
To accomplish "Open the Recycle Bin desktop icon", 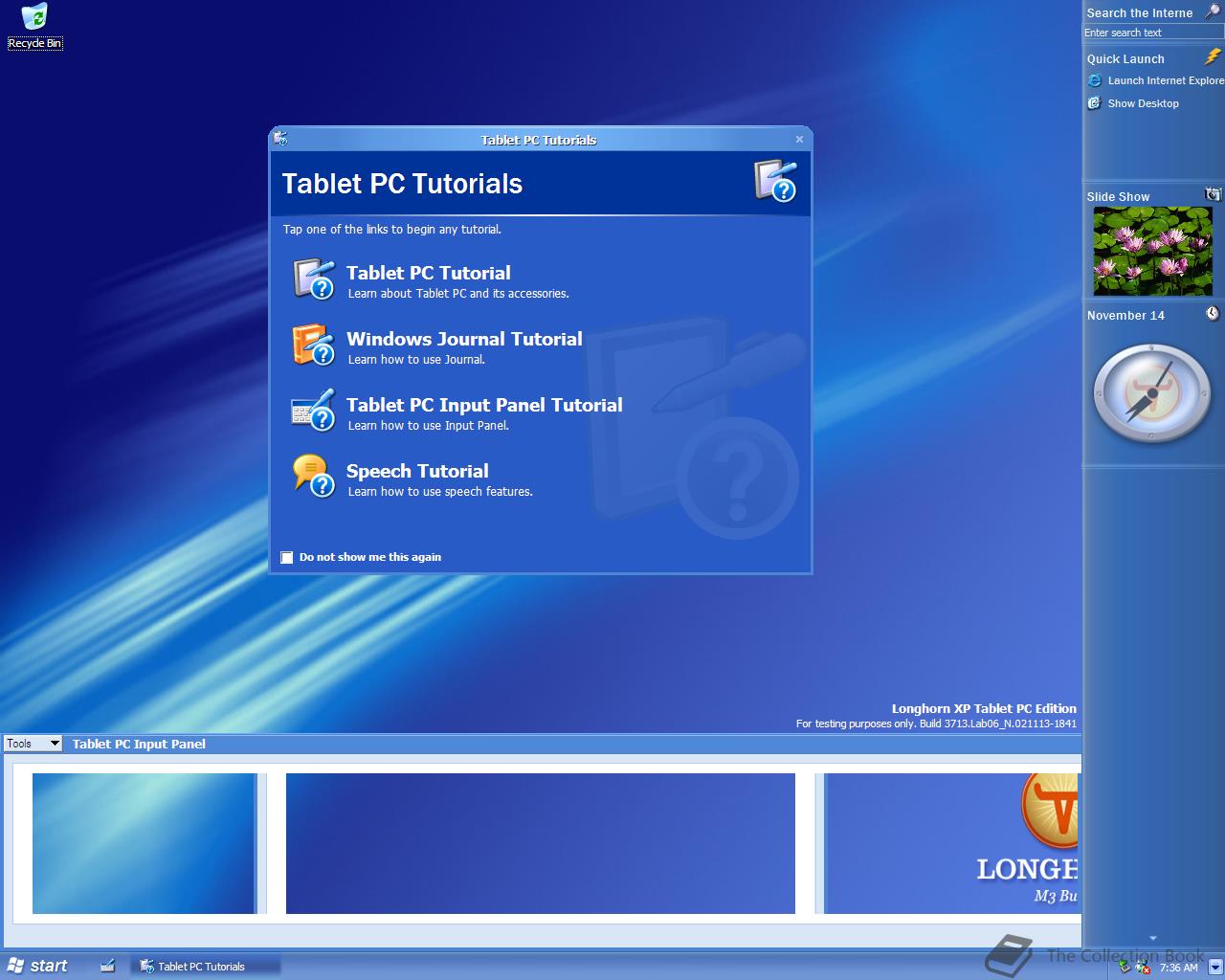I will pos(34,26).
